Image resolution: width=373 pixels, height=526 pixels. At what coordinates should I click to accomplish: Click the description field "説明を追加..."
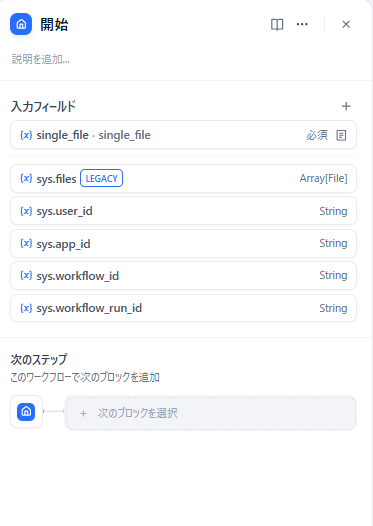(41, 59)
